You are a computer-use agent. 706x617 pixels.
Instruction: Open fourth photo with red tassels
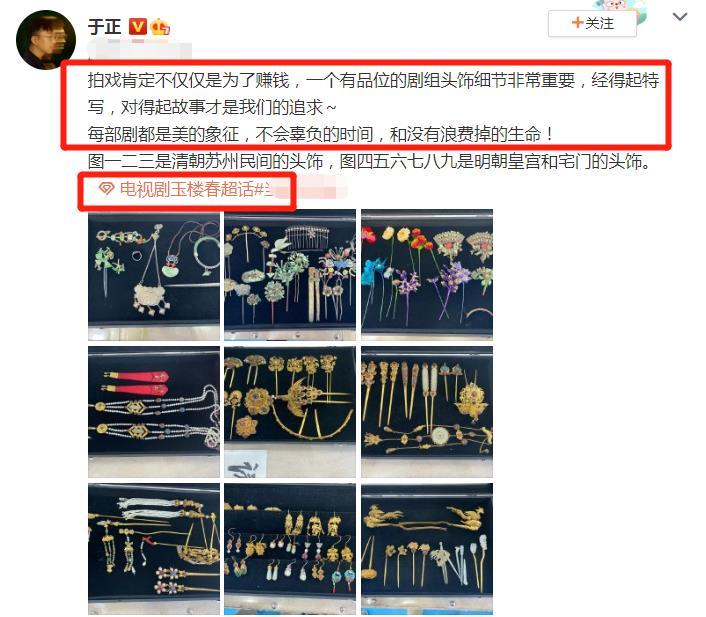(x=154, y=412)
